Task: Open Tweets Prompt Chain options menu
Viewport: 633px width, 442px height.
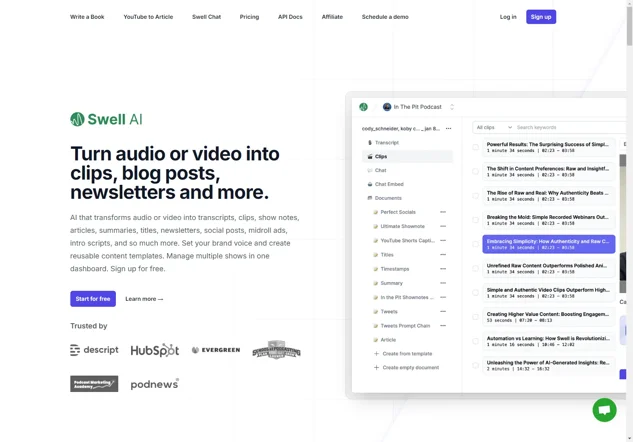Action: 443,326
